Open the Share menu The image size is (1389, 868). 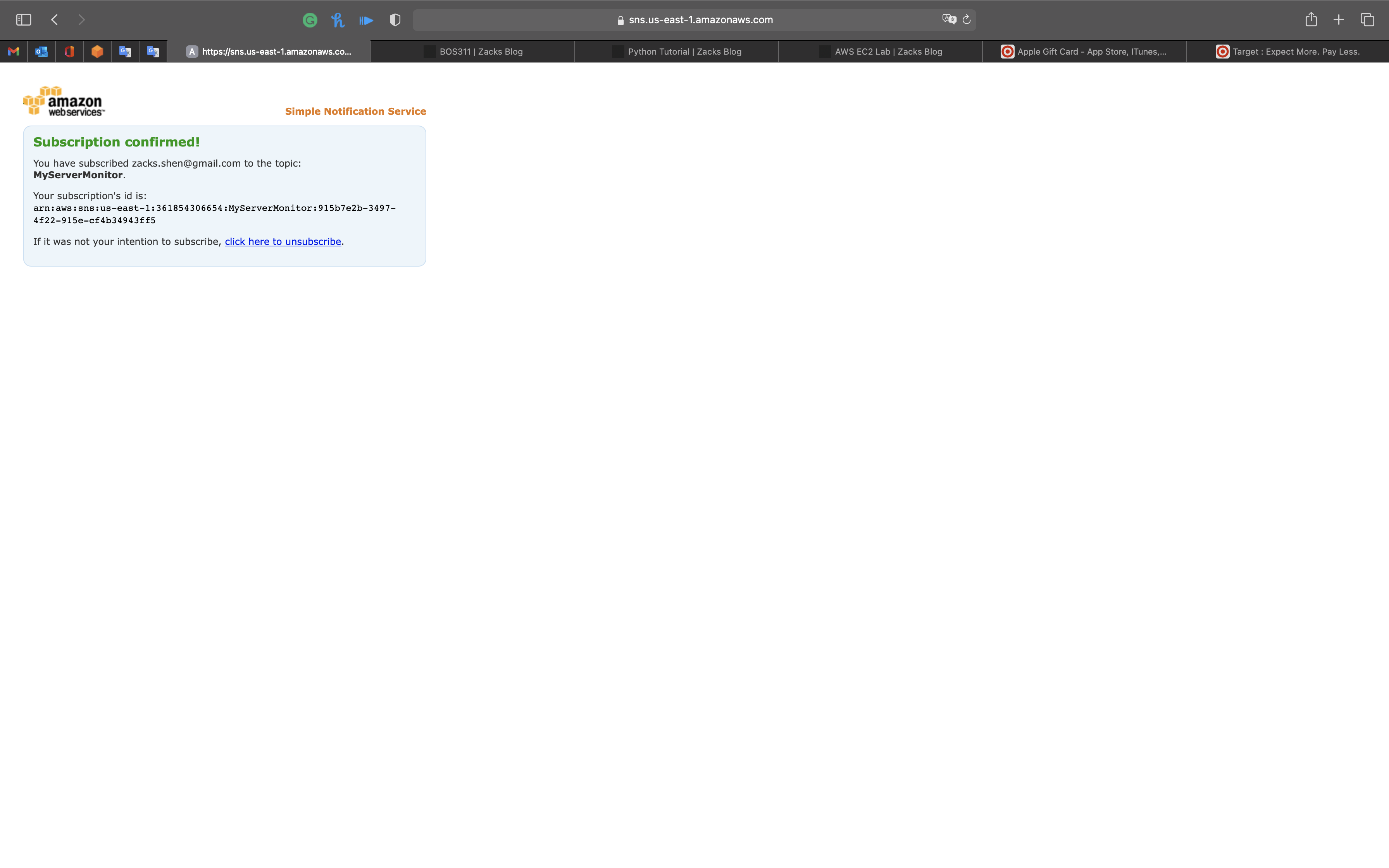coord(1311,19)
